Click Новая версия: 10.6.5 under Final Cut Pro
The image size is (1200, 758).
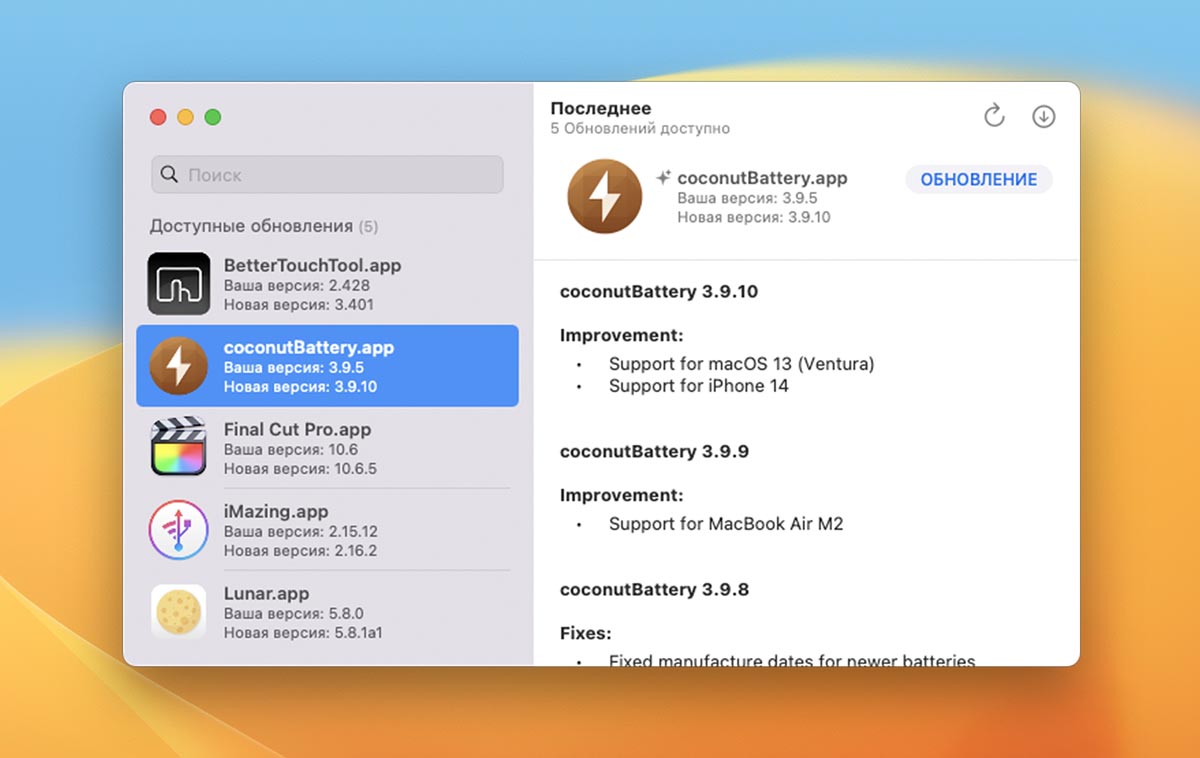click(x=300, y=469)
